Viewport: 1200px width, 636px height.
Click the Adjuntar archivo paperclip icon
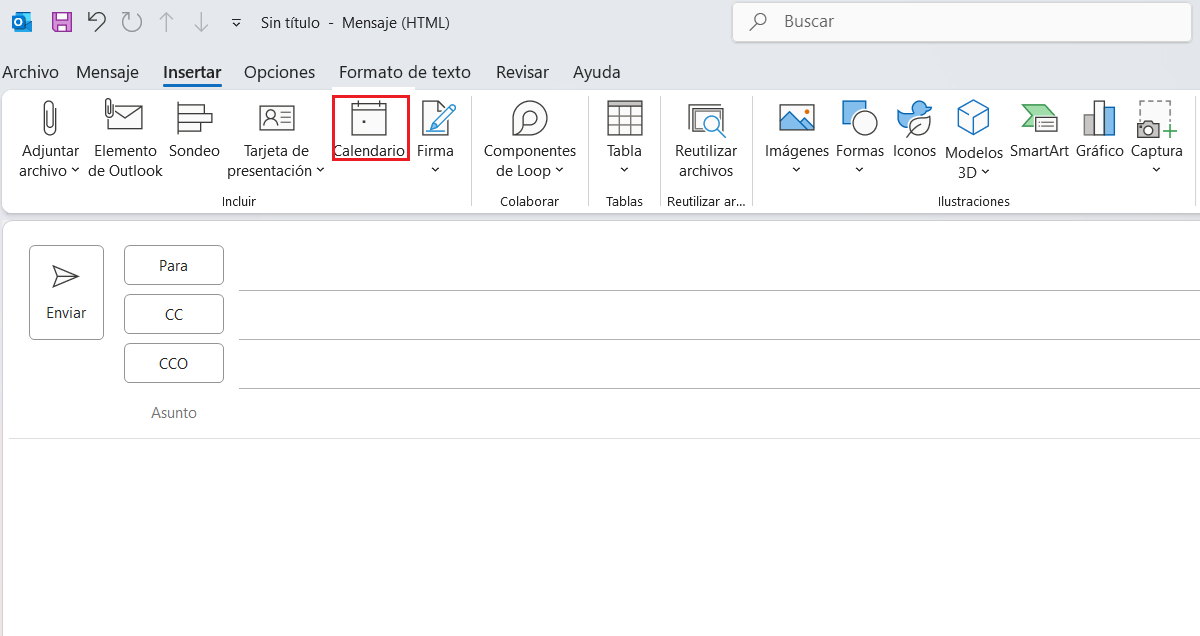48,119
